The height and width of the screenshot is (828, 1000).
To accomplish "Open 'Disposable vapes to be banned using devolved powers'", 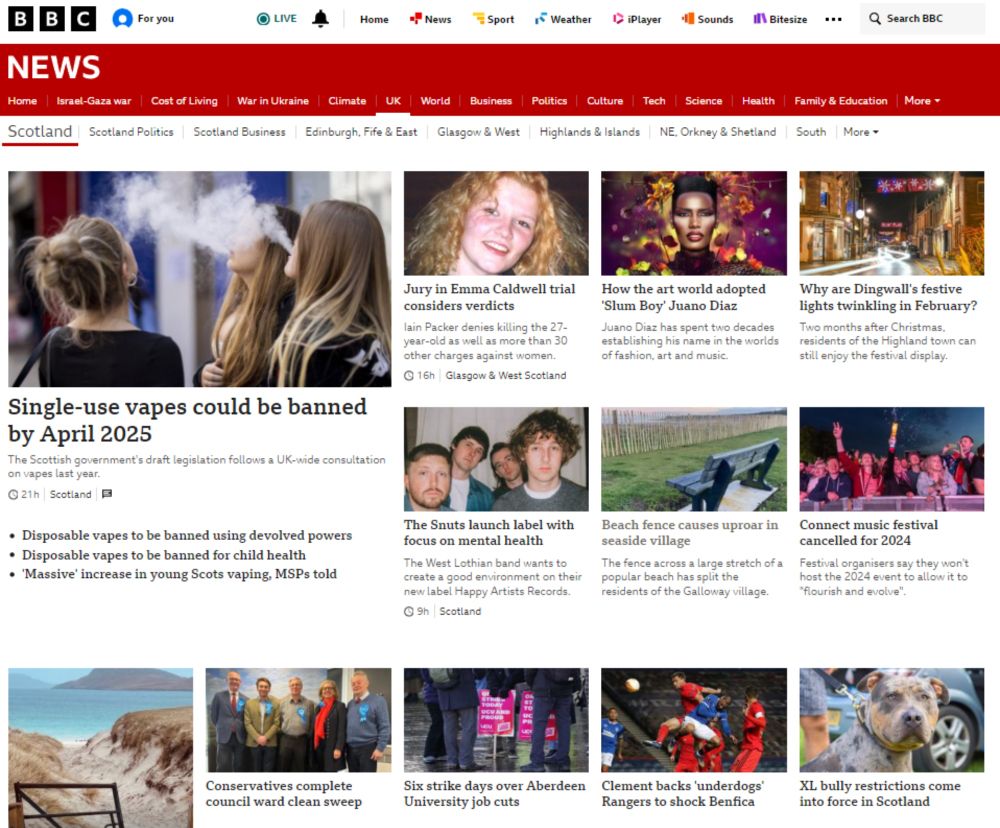I will (x=187, y=535).
